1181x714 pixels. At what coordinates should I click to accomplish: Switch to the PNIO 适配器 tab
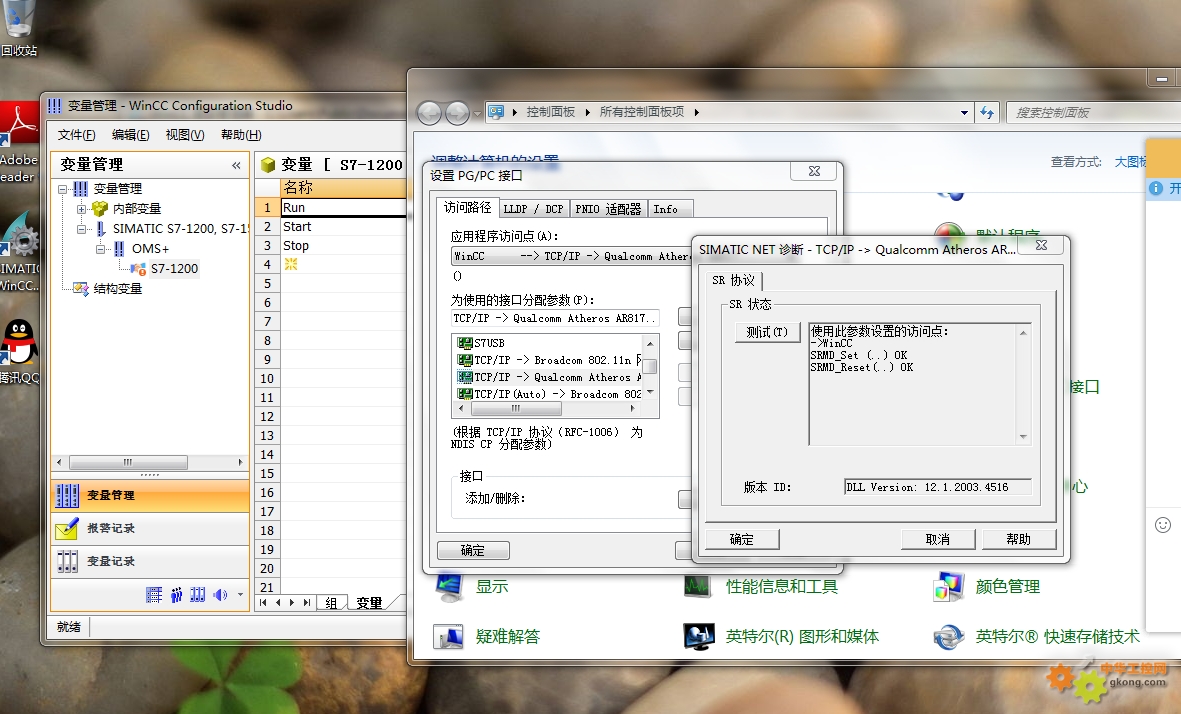coord(608,209)
